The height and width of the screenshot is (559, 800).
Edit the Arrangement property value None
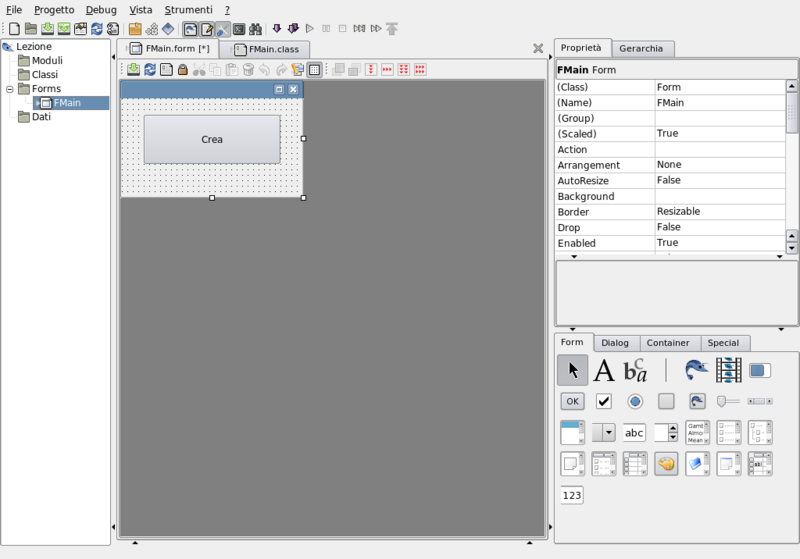719,164
